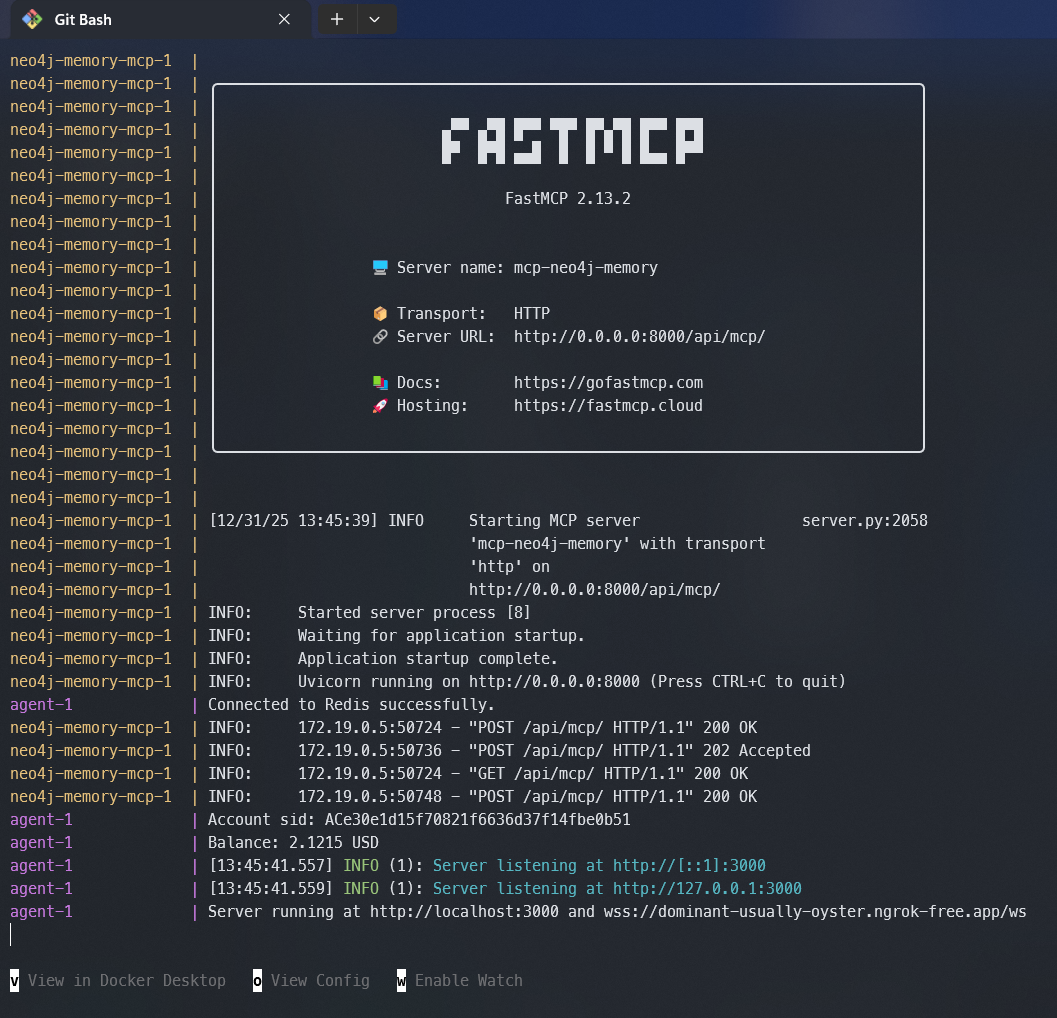1057x1018 pixels.
Task: Click the rocket icon beside Hosting
Action: coord(380,406)
